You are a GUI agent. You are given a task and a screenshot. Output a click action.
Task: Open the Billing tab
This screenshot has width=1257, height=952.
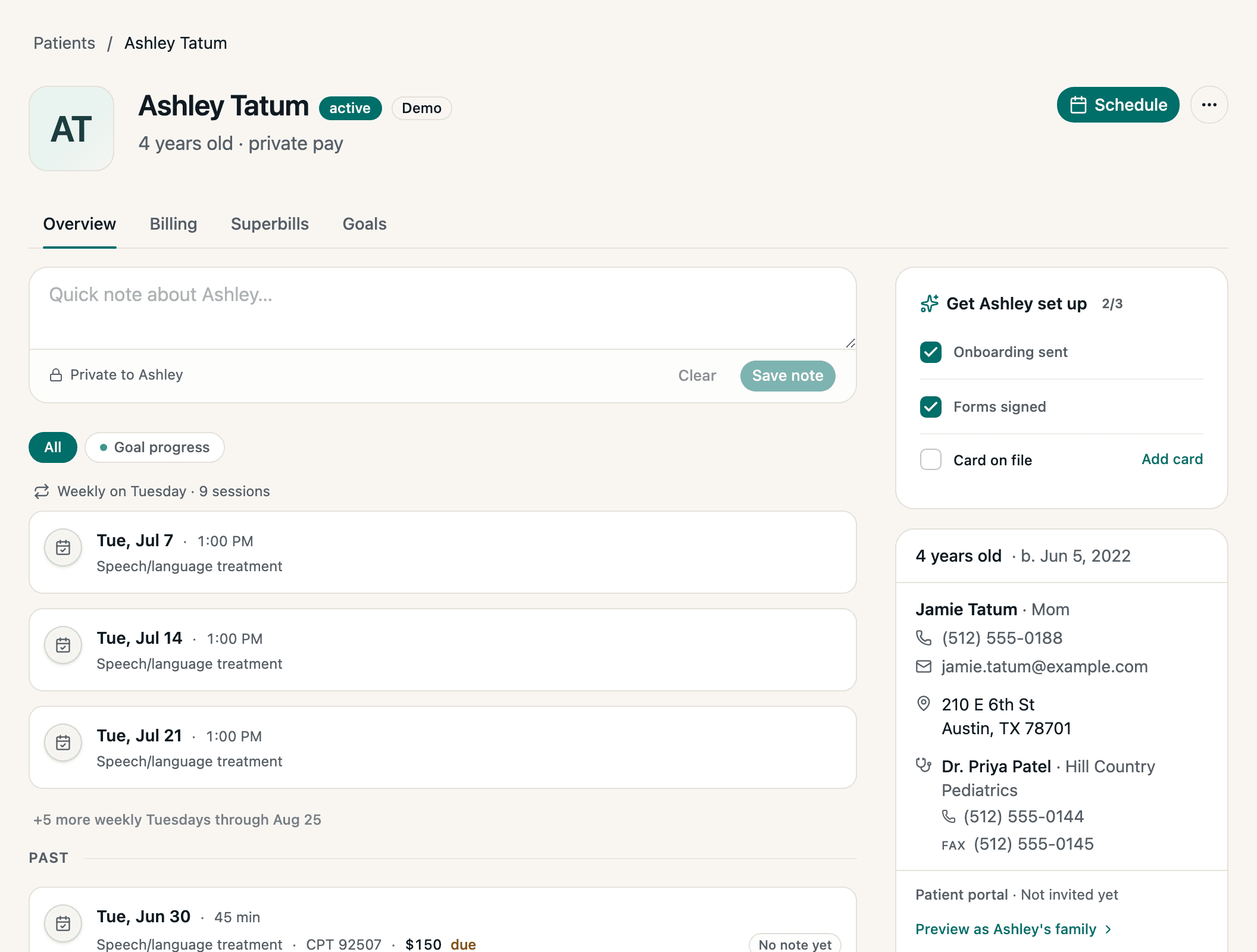173,224
